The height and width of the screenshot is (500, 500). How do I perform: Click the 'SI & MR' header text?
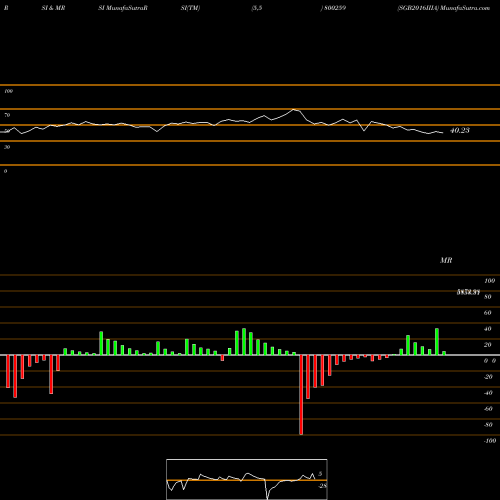pyautogui.click(x=53, y=8)
